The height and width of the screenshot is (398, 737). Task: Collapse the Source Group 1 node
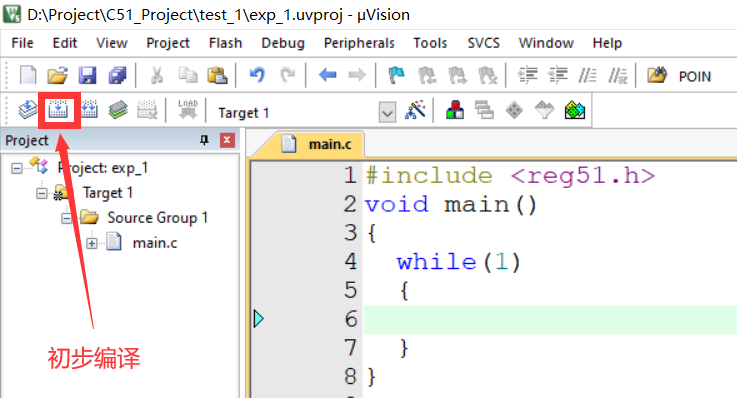(x=66, y=219)
